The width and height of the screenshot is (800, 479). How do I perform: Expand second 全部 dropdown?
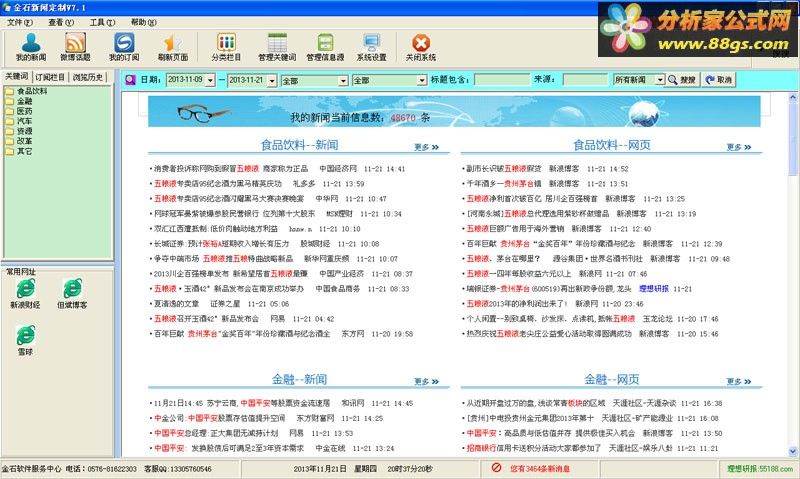(421, 81)
